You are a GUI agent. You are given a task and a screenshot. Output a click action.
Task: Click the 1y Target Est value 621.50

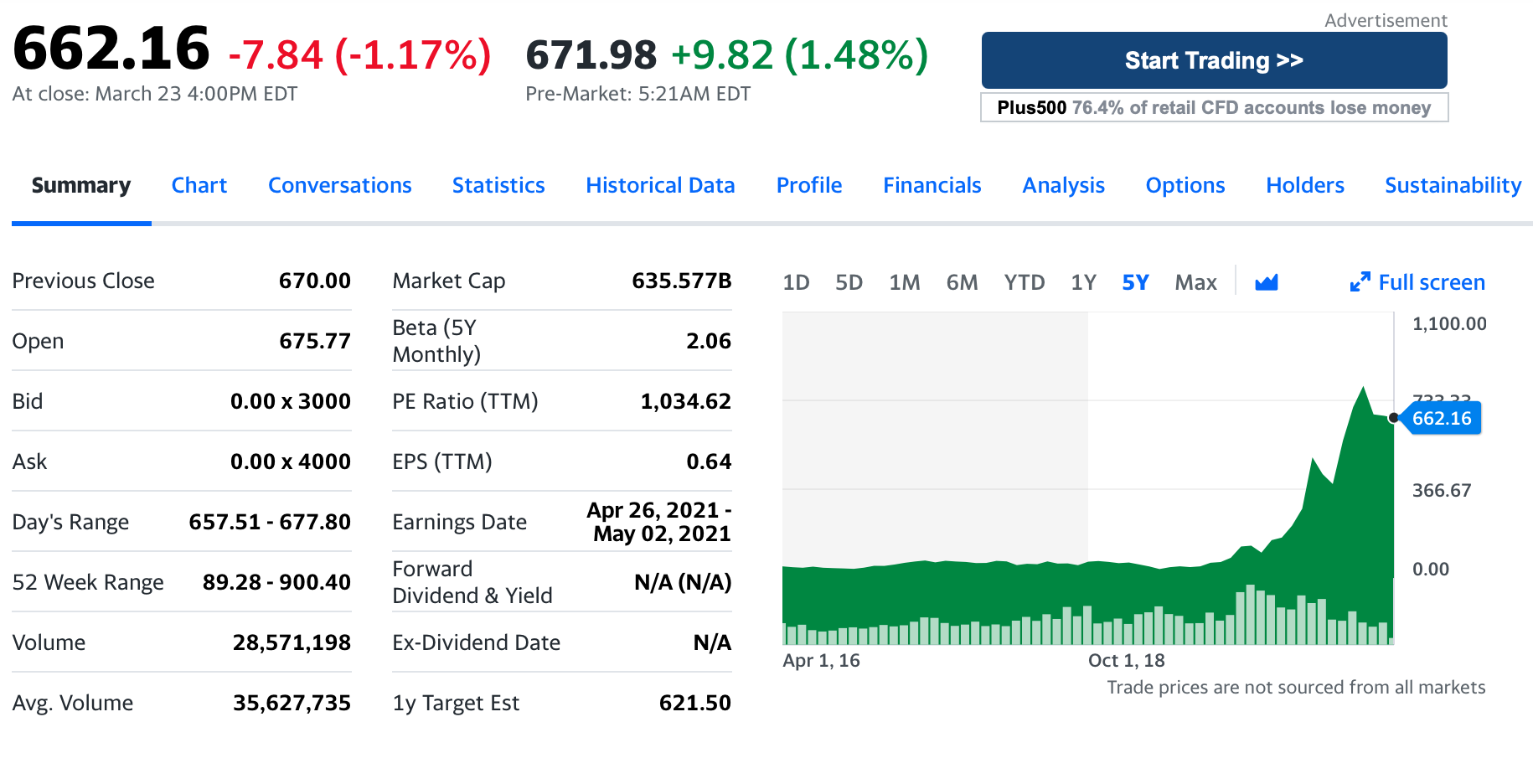pos(695,703)
